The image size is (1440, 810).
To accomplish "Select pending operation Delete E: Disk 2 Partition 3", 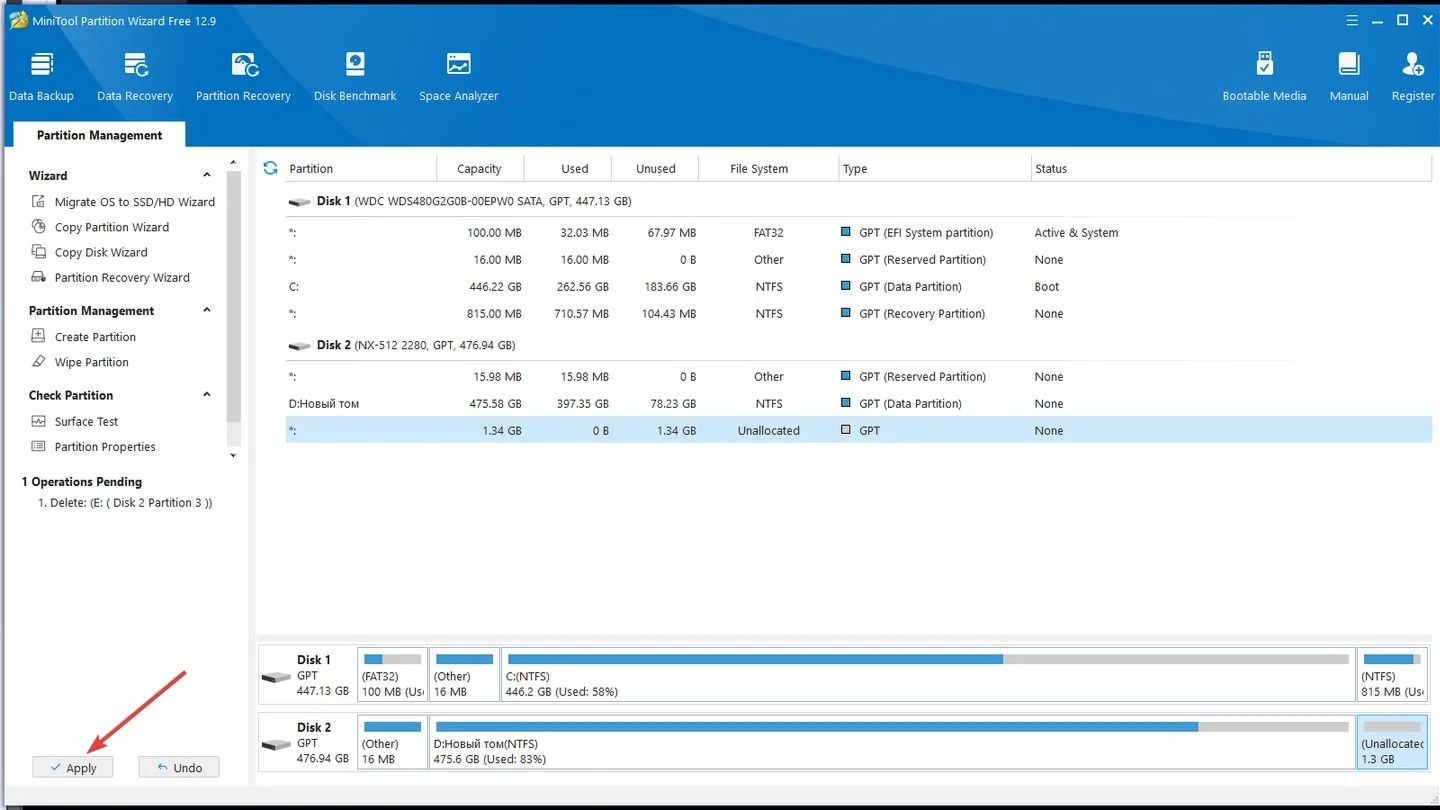I will pyautogui.click(x=125, y=503).
